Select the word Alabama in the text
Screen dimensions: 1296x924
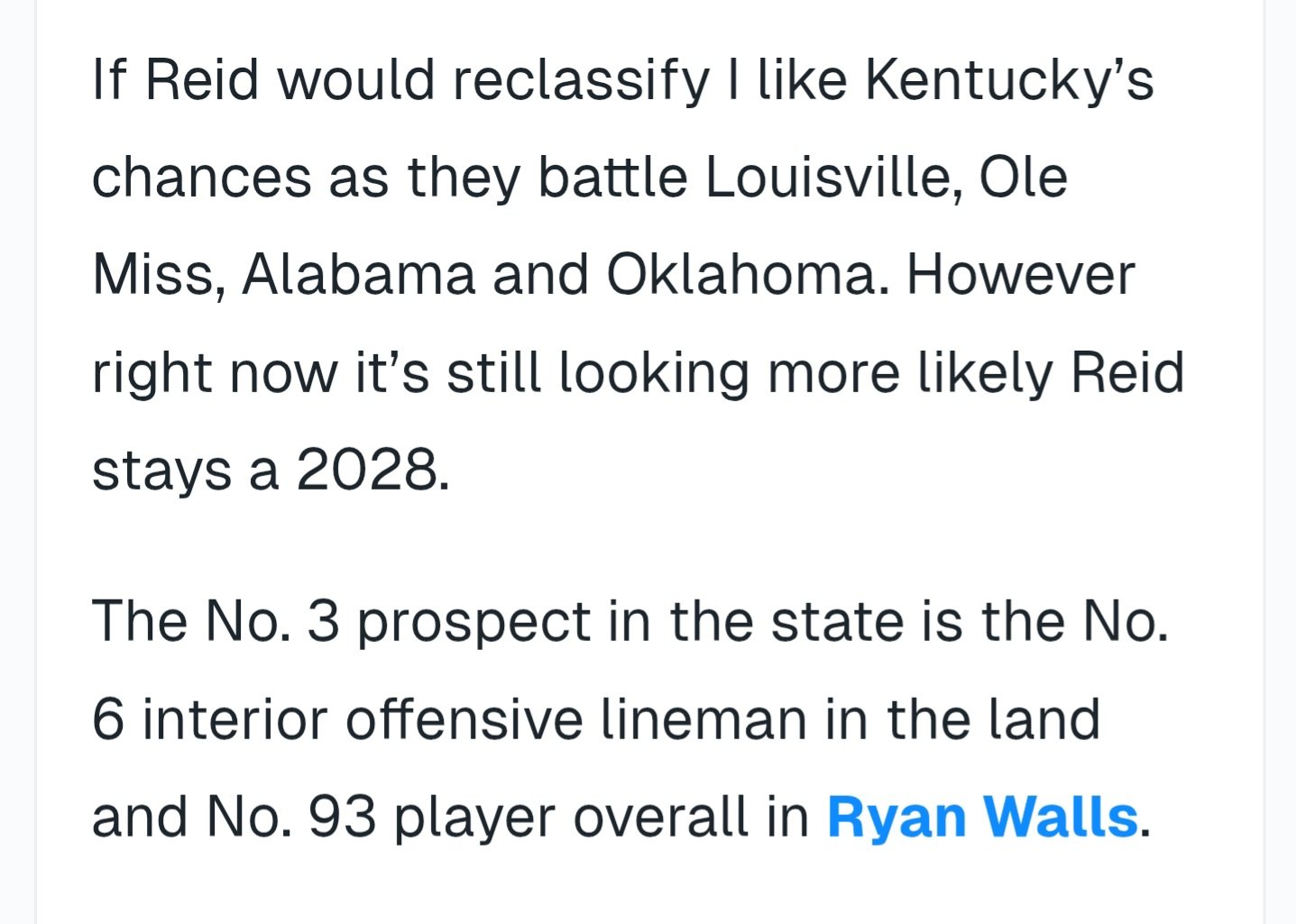coord(358,274)
